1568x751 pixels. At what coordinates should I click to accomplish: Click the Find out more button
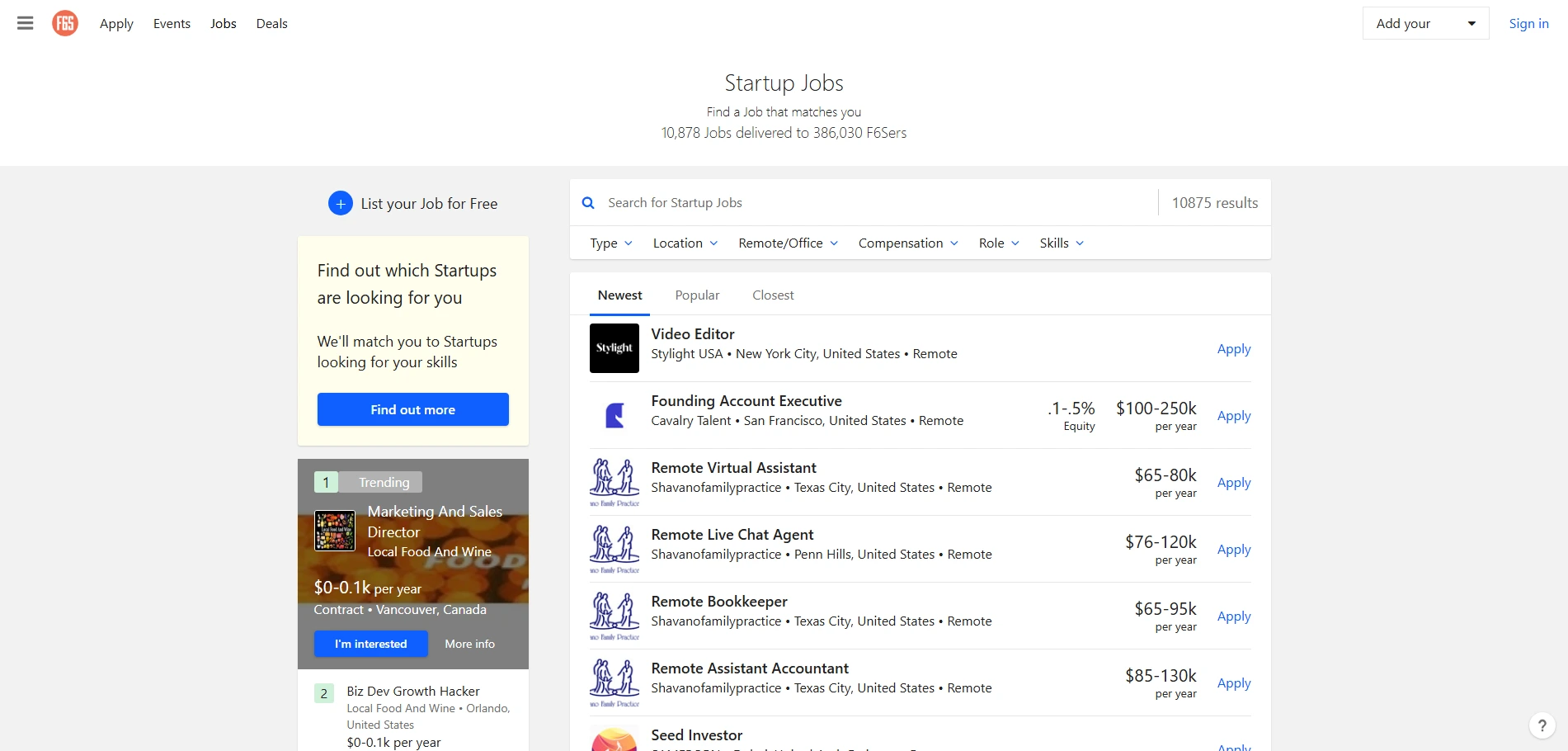[413, 409]
